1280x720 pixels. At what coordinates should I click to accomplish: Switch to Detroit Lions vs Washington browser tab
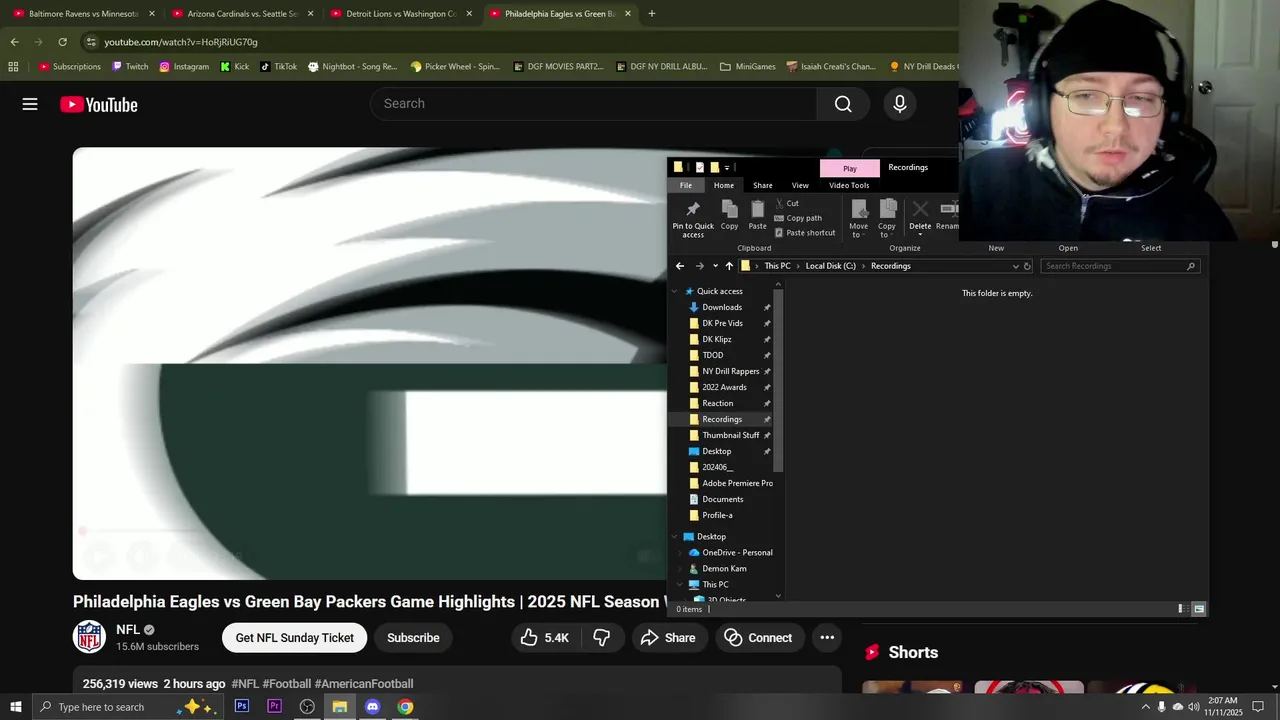pos(400,14)
